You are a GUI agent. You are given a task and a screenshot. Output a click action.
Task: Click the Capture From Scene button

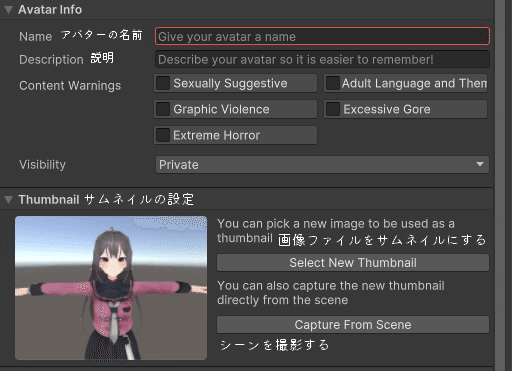click(353, 325)
